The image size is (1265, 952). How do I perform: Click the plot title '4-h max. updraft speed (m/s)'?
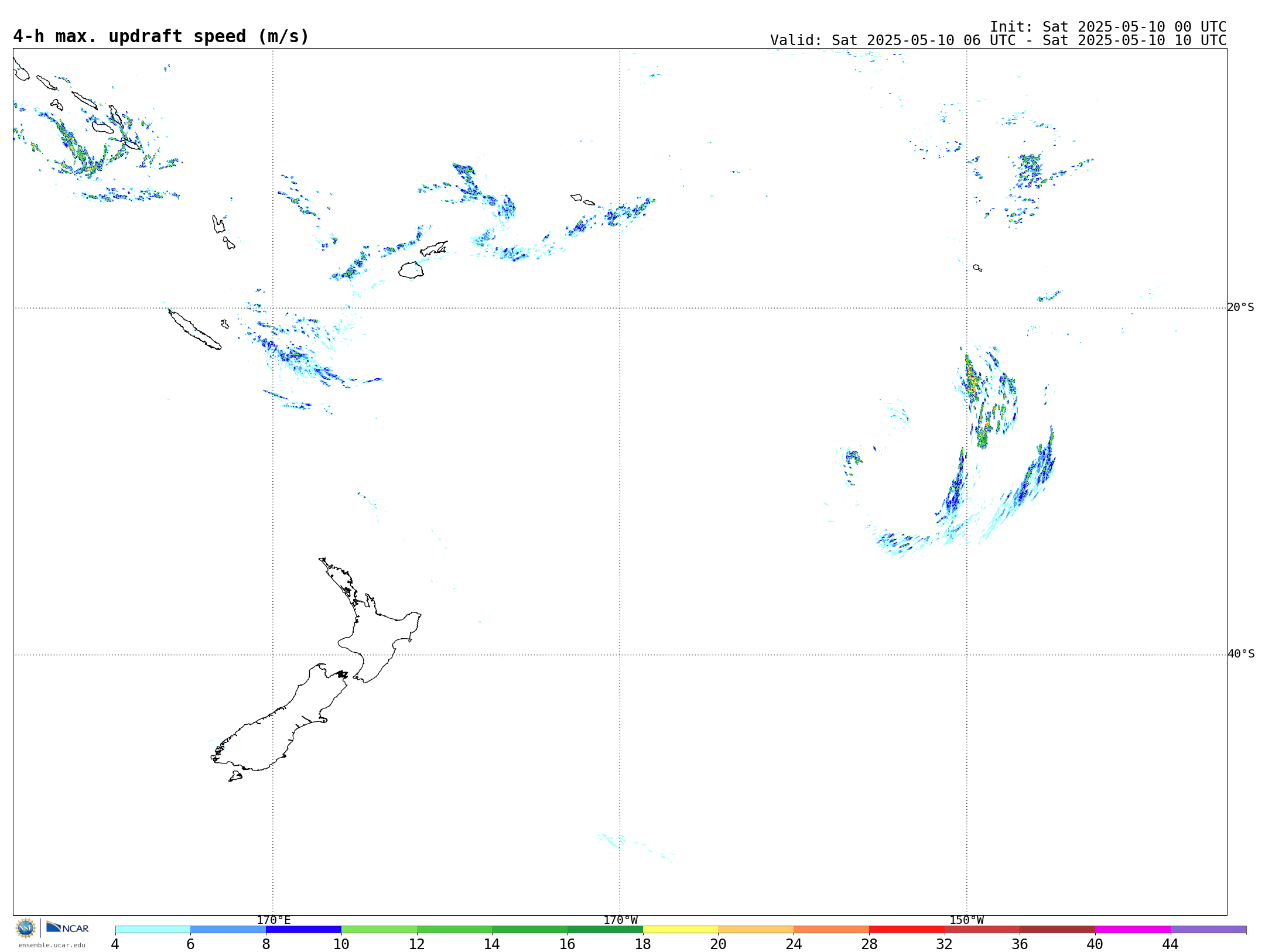161,37
